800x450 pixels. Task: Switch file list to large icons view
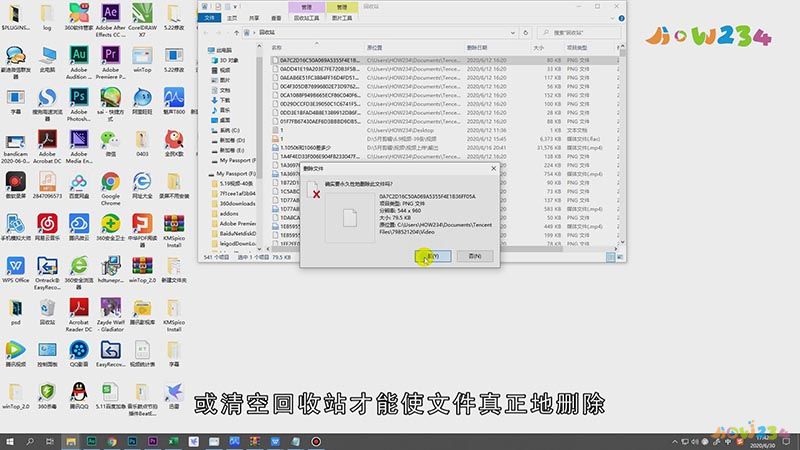click(x=620, y=257)
